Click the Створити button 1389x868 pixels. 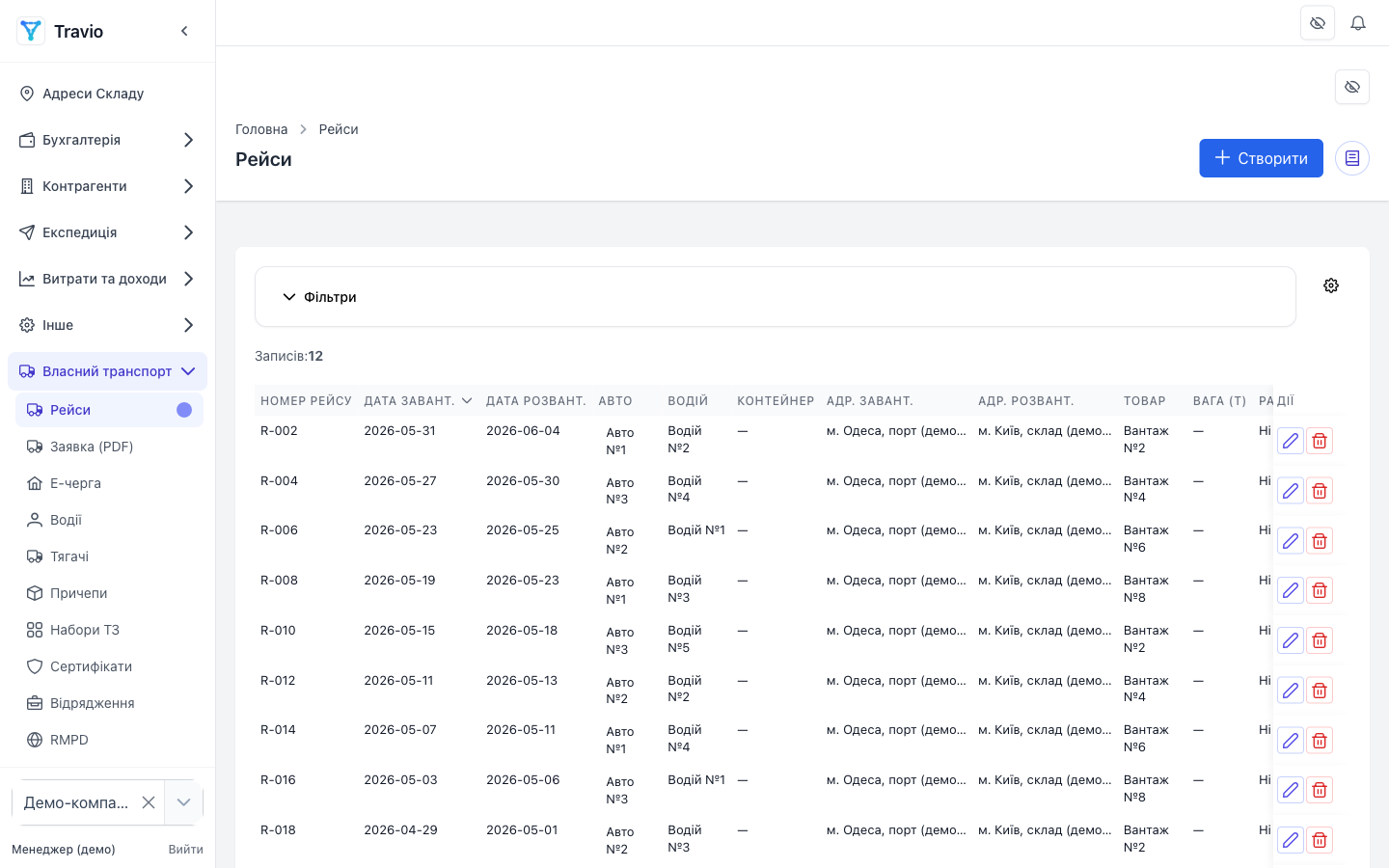pos(1261,158)
